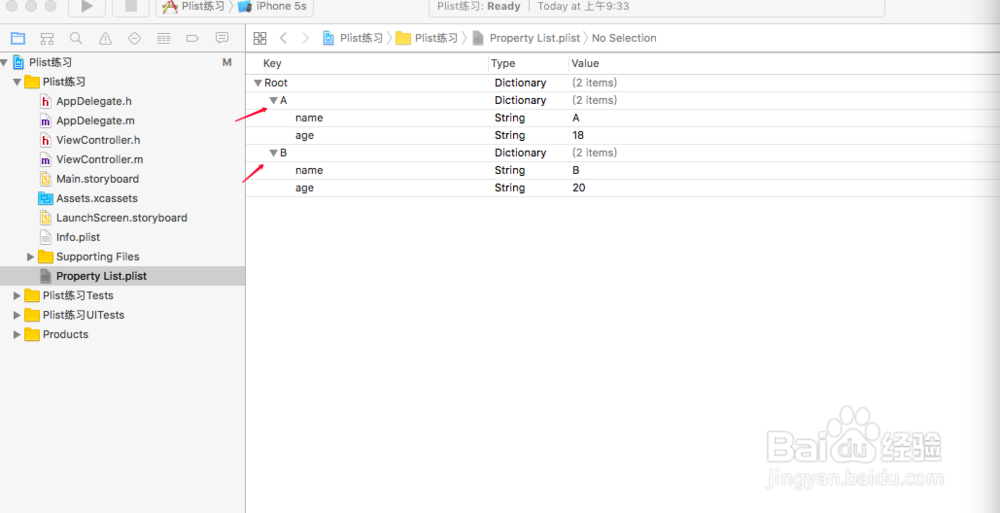Image resolution: width=1000 pixels, height=513 pixels.
Task: Go back in editor history
Action: click(x=283, y=38)
